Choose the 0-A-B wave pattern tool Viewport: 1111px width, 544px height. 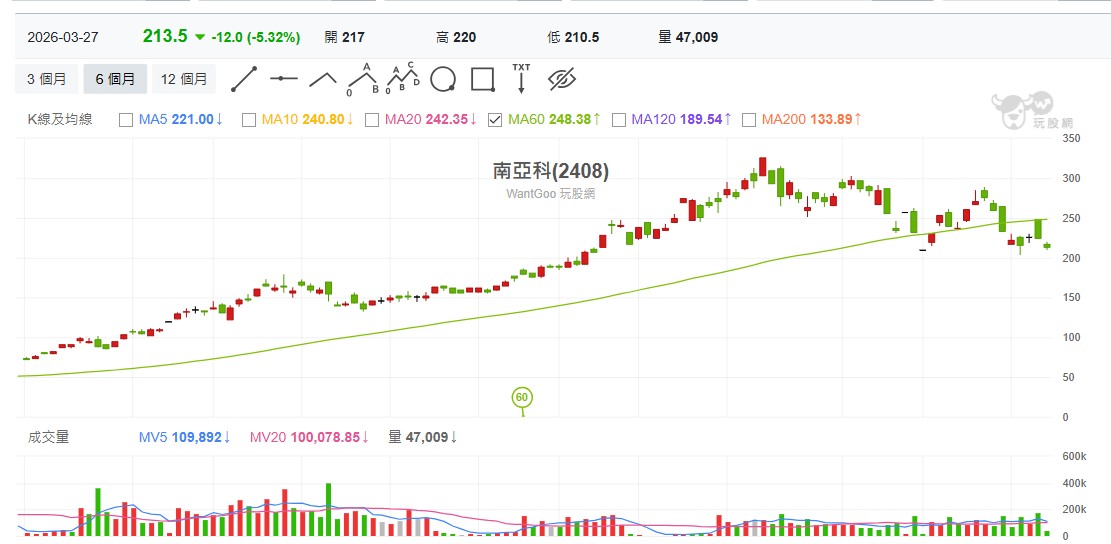tap(362, 79)
